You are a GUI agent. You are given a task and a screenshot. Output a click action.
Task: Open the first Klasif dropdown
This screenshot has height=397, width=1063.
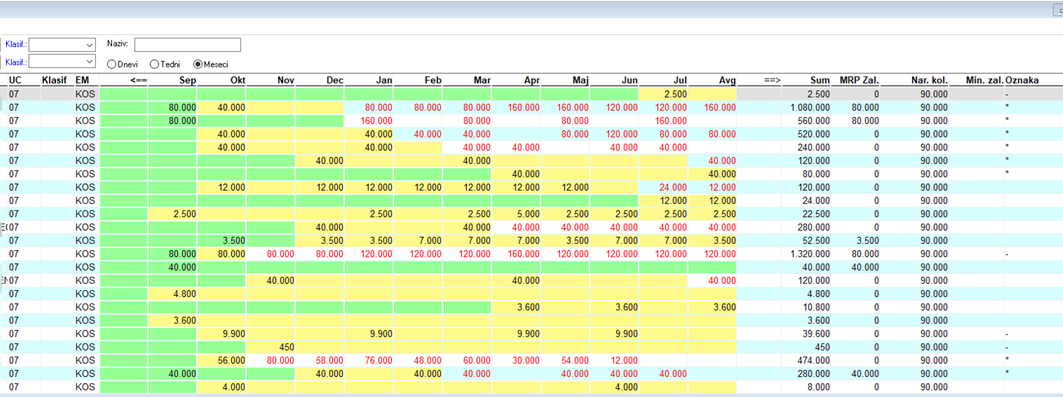[x=62, y=45]
